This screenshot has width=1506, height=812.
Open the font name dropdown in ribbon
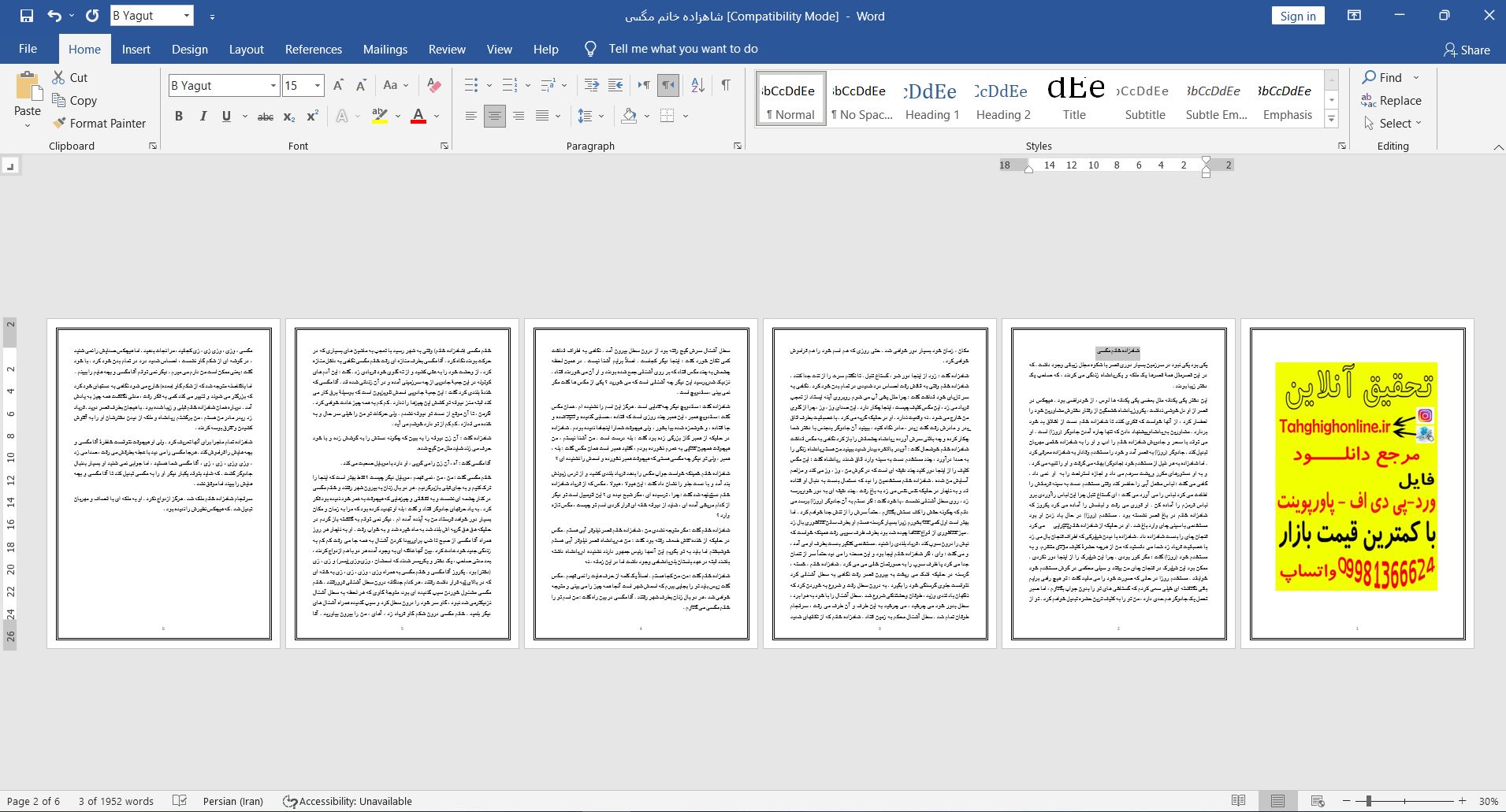tap(273, 85)
